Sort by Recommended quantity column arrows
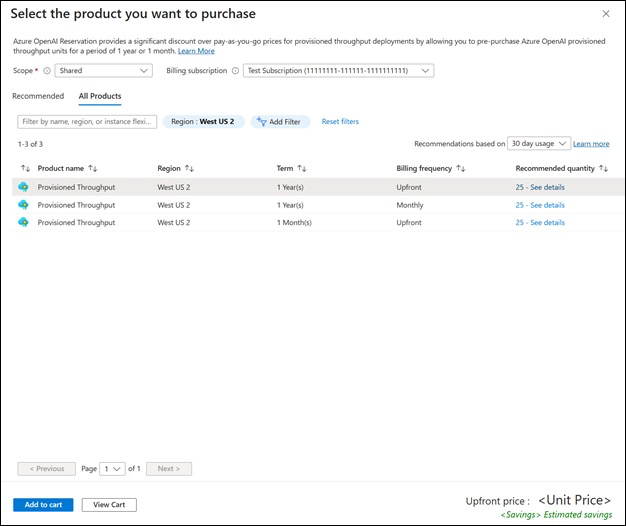Image resolution: width=626 pixels, height=526 pixels. pos(604,169)
